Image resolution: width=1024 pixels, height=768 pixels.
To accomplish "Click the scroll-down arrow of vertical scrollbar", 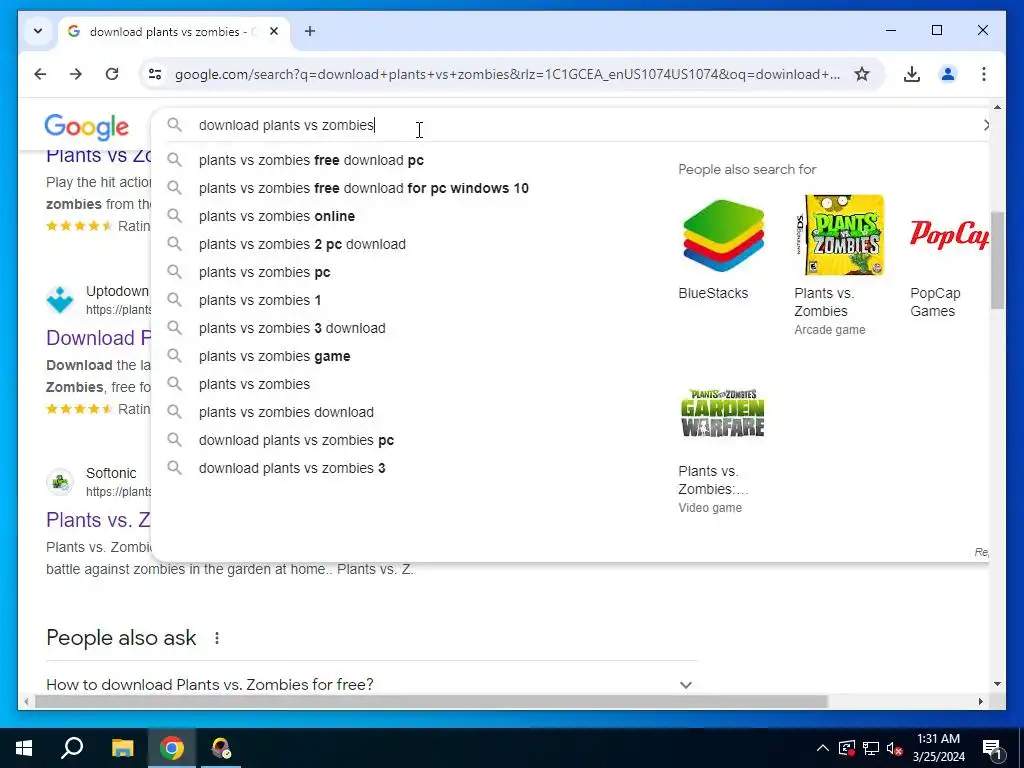I will tap(997, 684).
